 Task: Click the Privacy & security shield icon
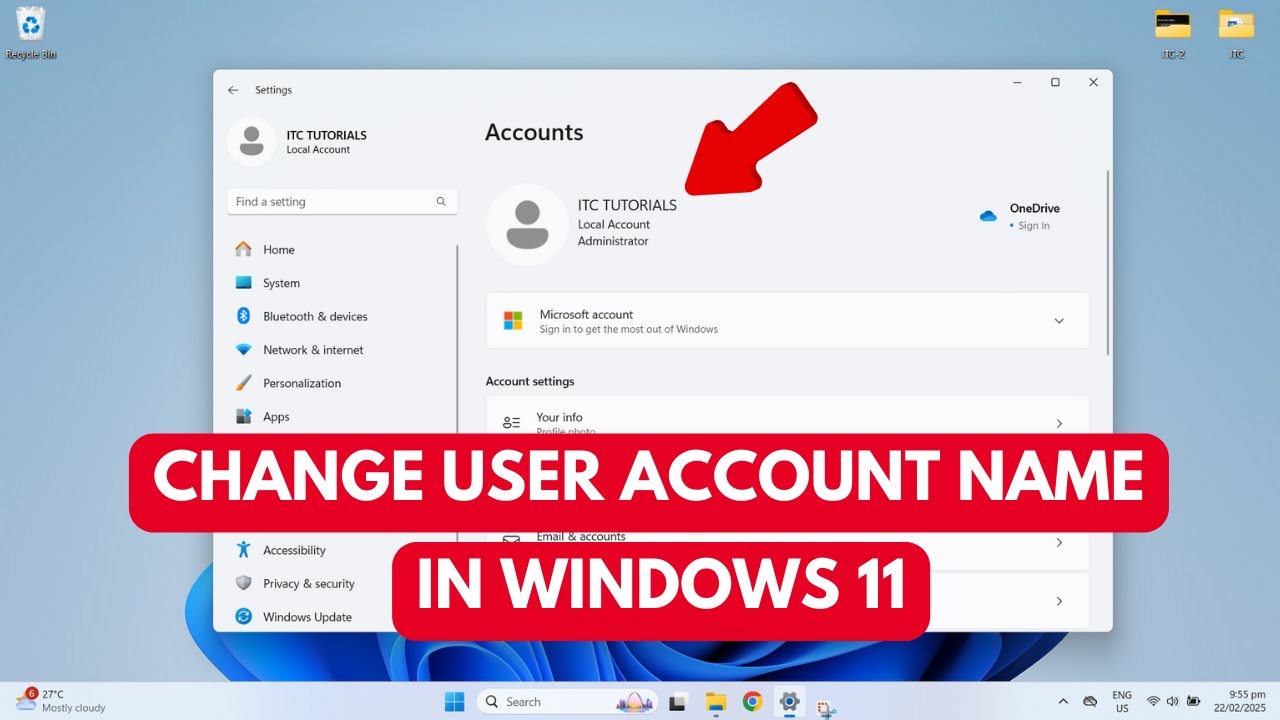coord(243,583)
